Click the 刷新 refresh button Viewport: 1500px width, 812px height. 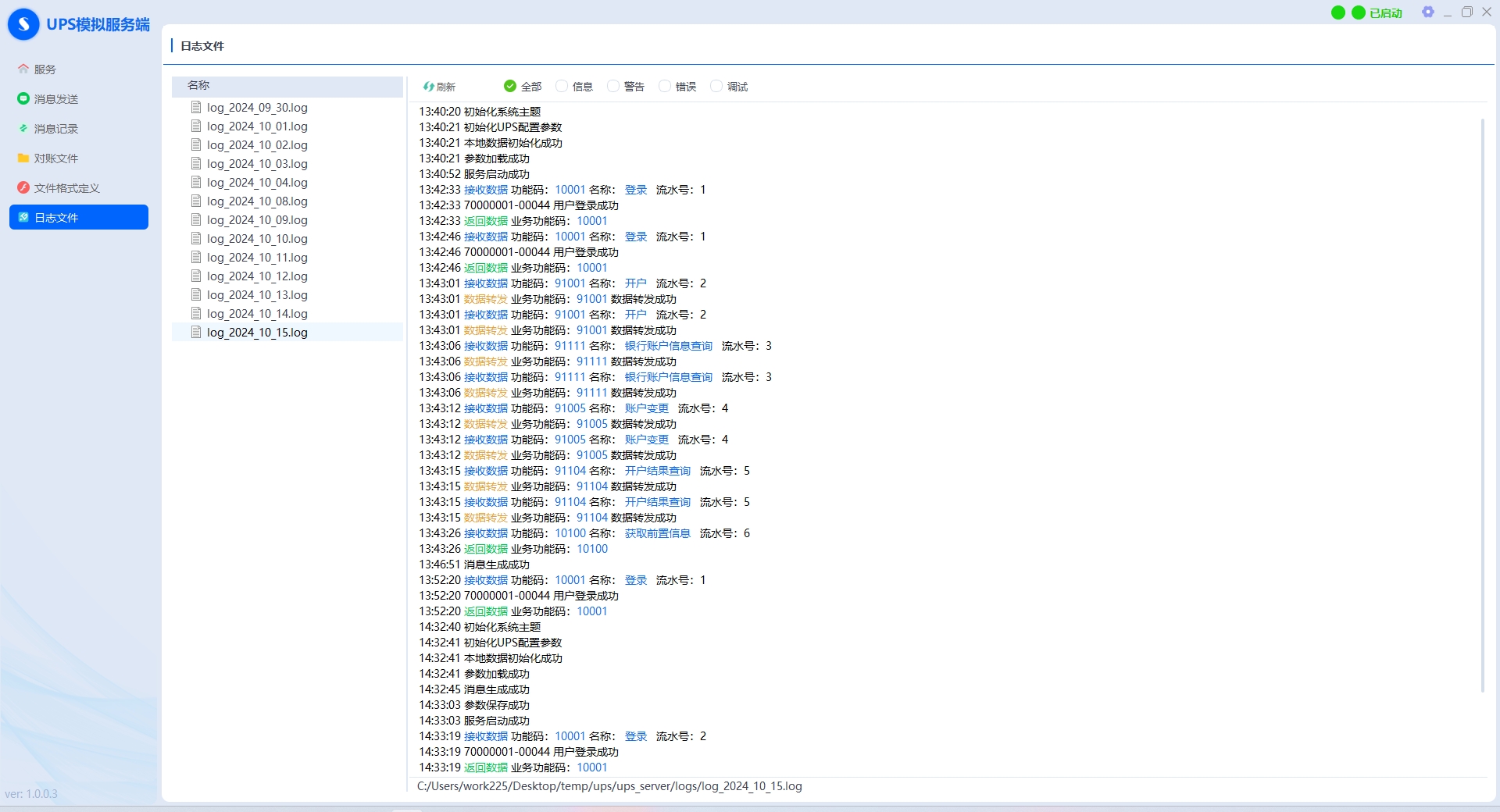pyautogui.click(x=439, y=87)
